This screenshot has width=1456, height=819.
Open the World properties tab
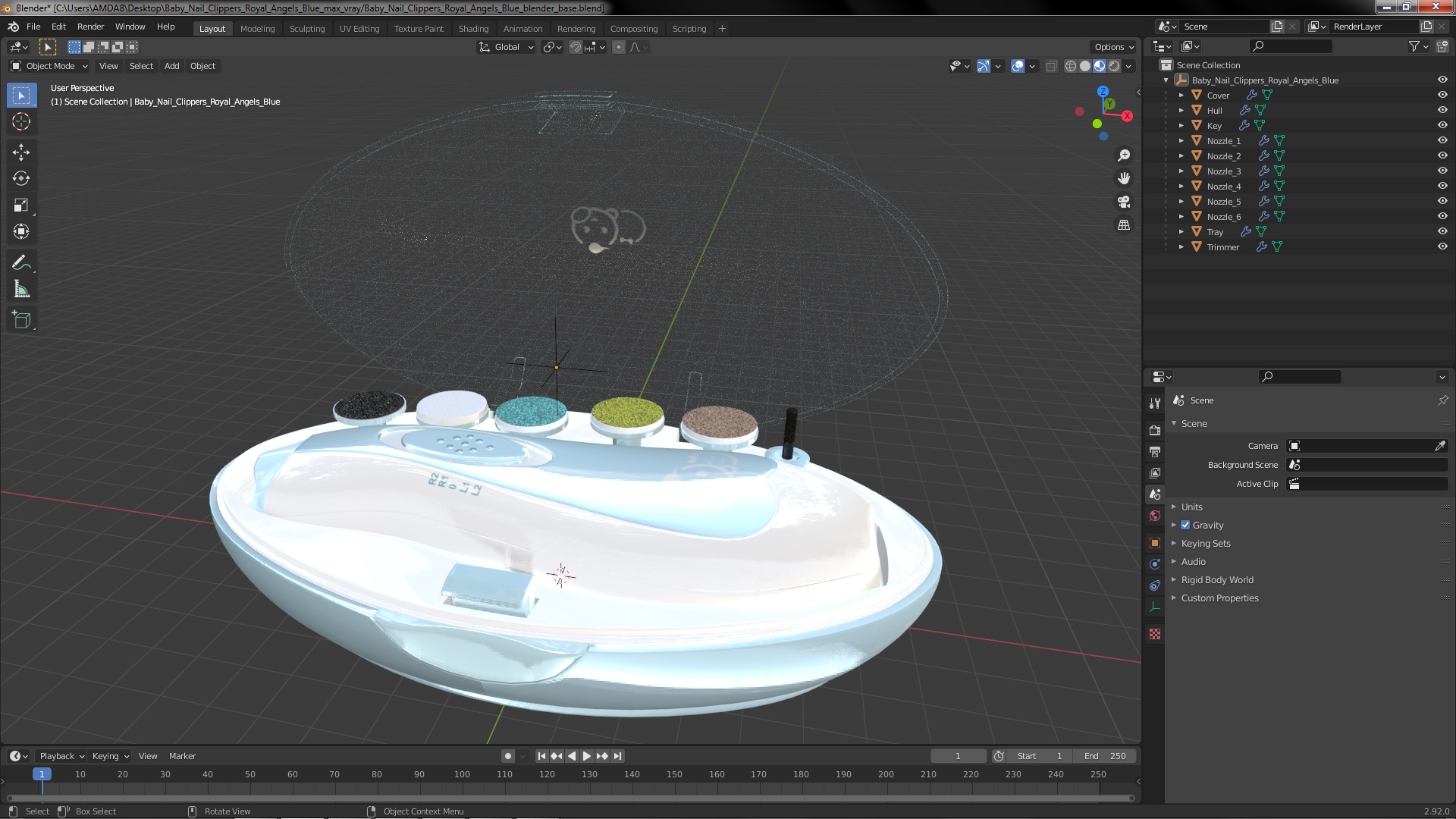coord(1155,516)
